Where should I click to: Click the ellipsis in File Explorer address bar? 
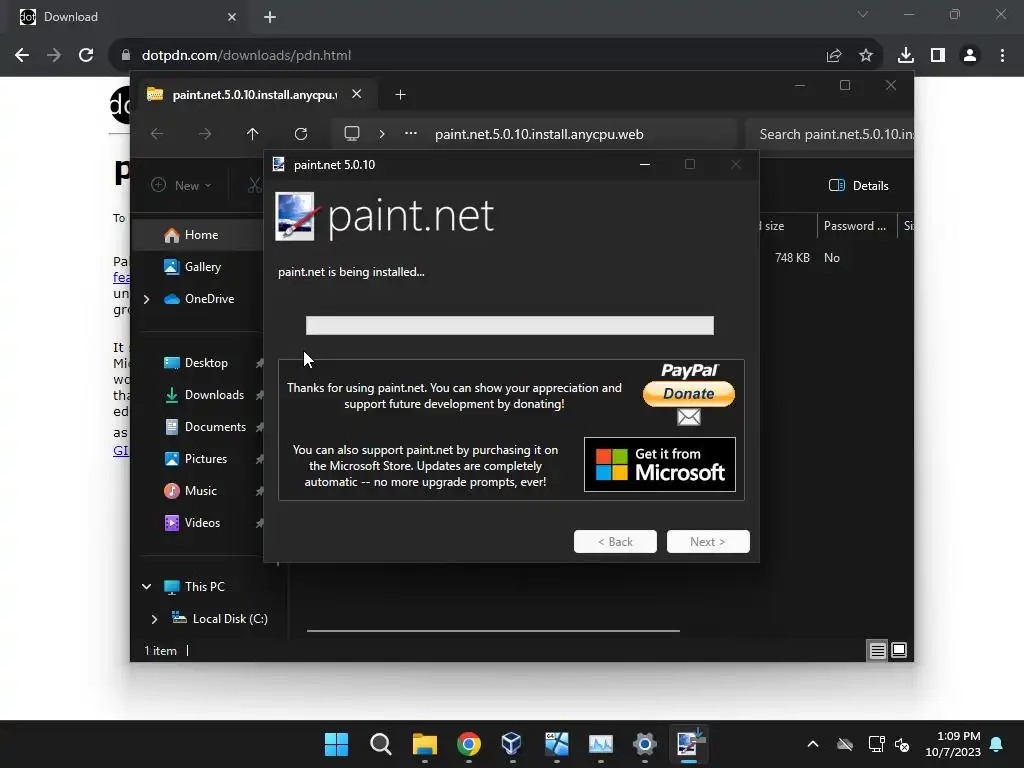[x=411, y=133]
